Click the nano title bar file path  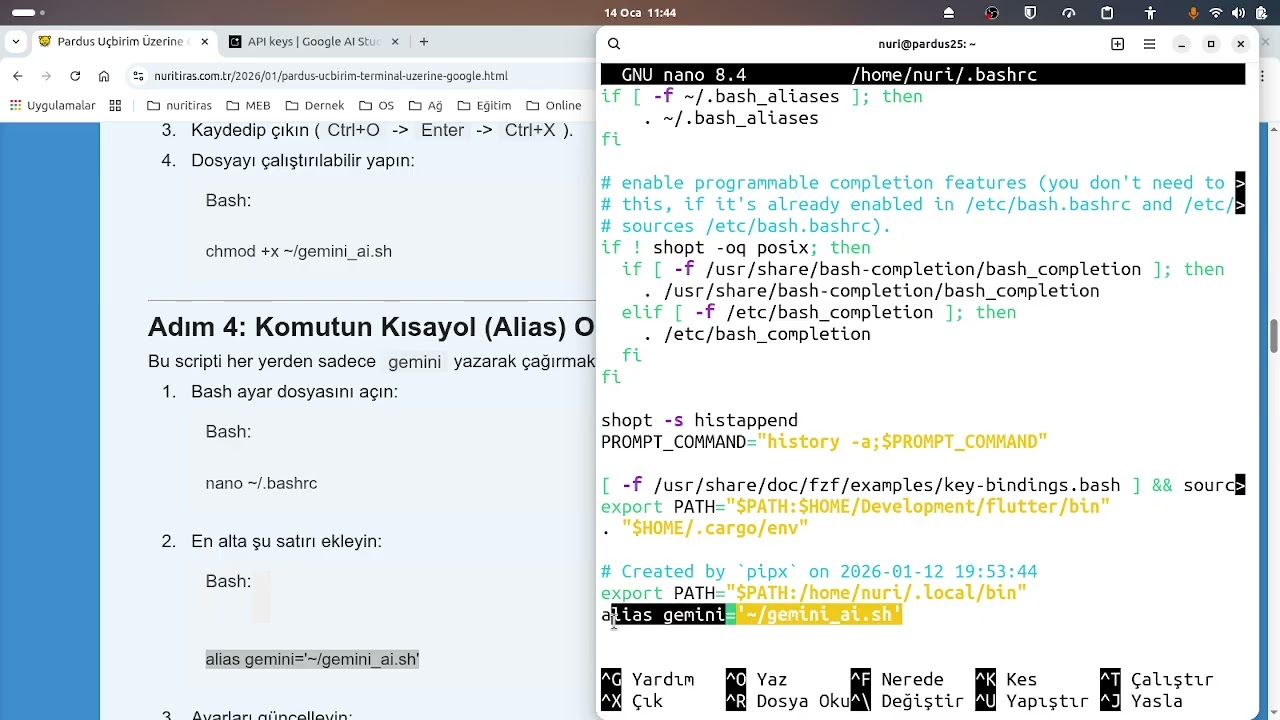click(944, 75)
